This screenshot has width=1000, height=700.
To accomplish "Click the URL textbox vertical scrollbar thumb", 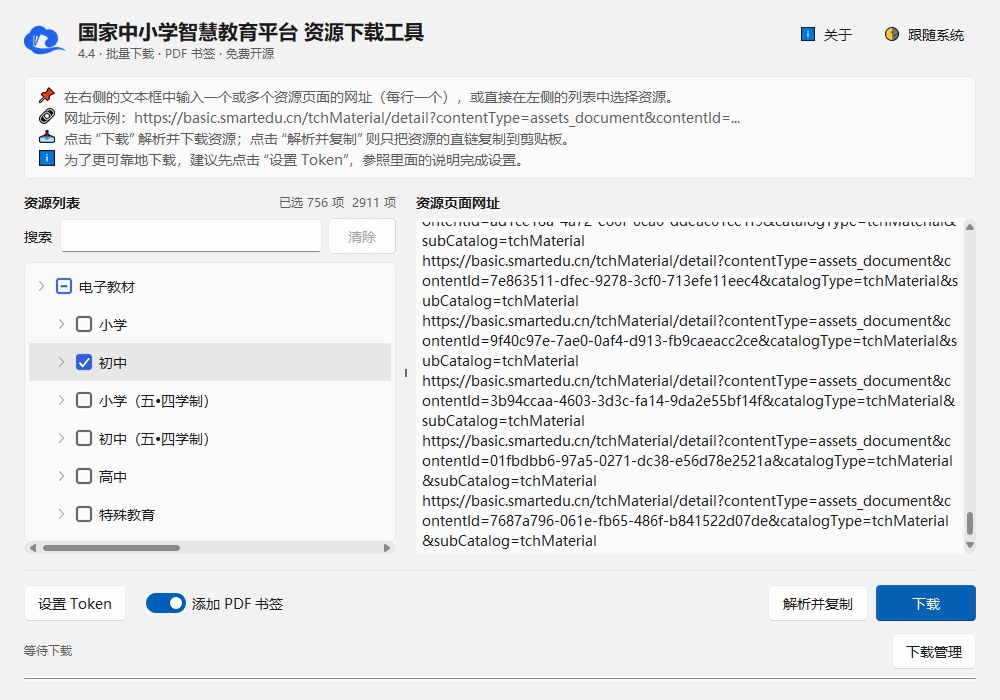I will 969,523.
